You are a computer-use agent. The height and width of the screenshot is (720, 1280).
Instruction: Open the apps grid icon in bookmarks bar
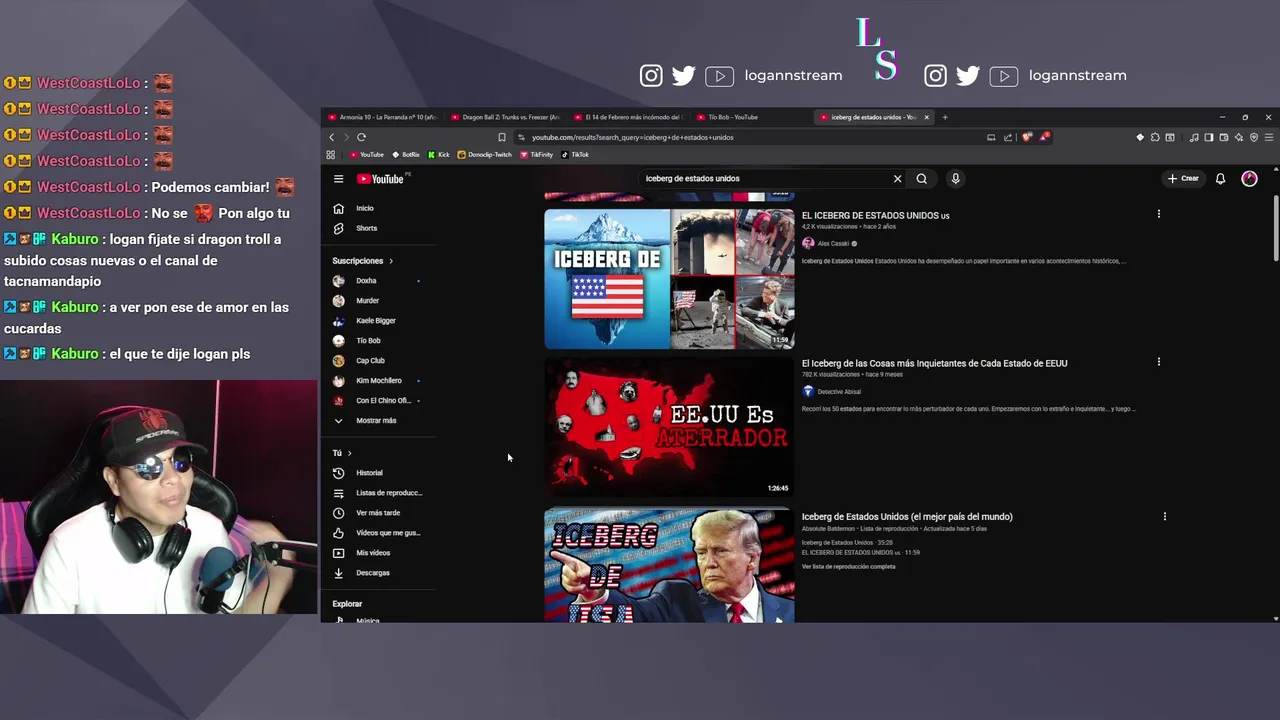[331, 155]
